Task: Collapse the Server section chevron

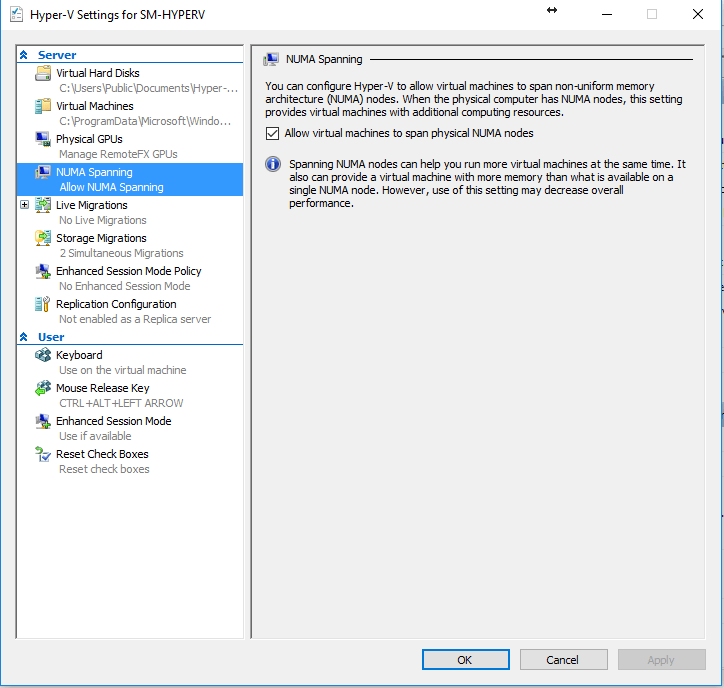Action: point(24,55)
